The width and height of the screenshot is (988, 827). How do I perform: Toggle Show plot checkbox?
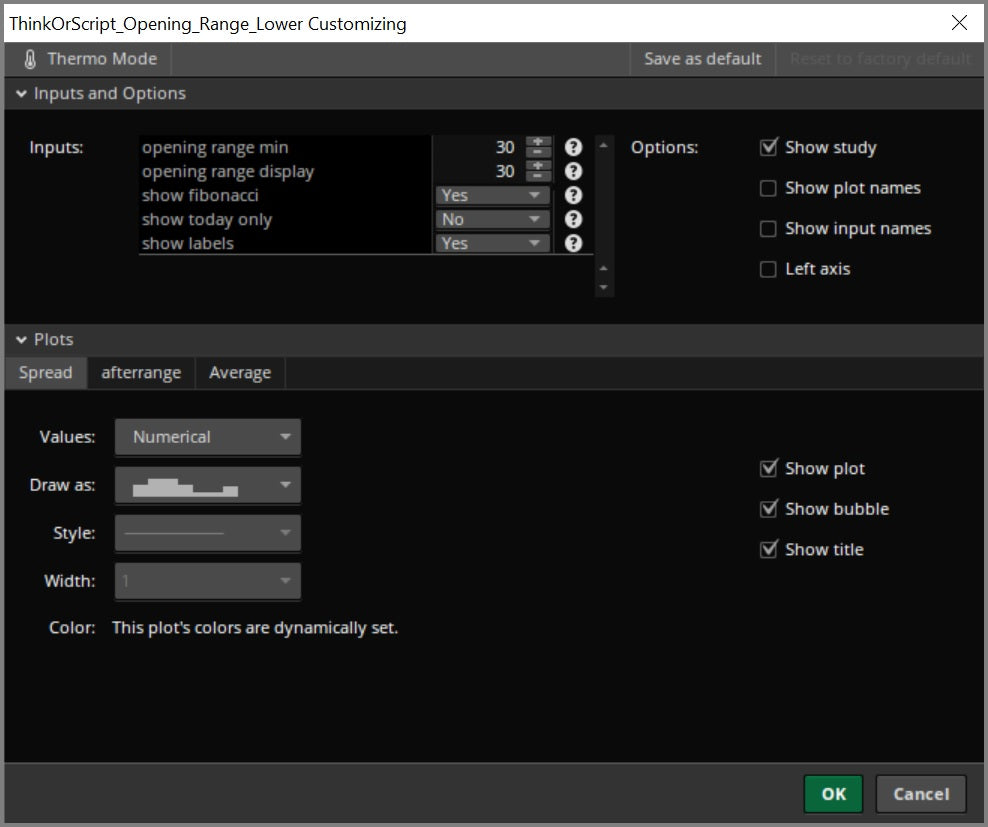pos(768,468)
